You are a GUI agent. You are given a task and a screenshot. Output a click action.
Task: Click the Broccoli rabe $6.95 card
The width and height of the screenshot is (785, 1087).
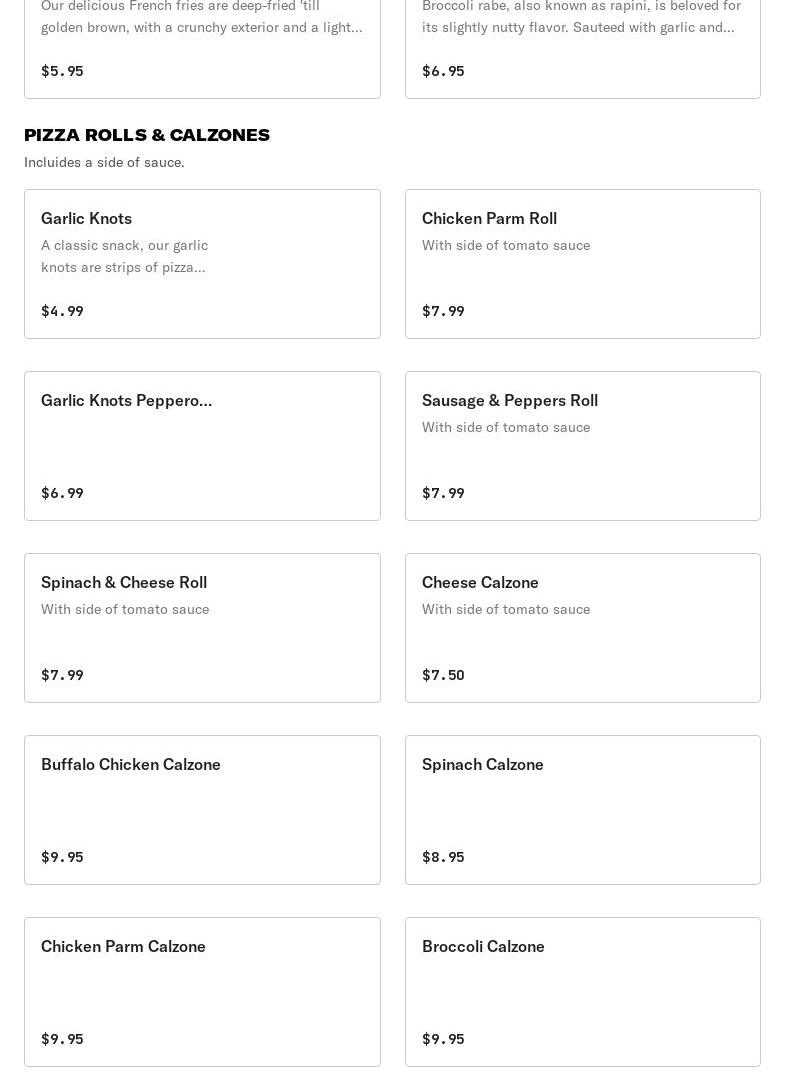point(582,50)
